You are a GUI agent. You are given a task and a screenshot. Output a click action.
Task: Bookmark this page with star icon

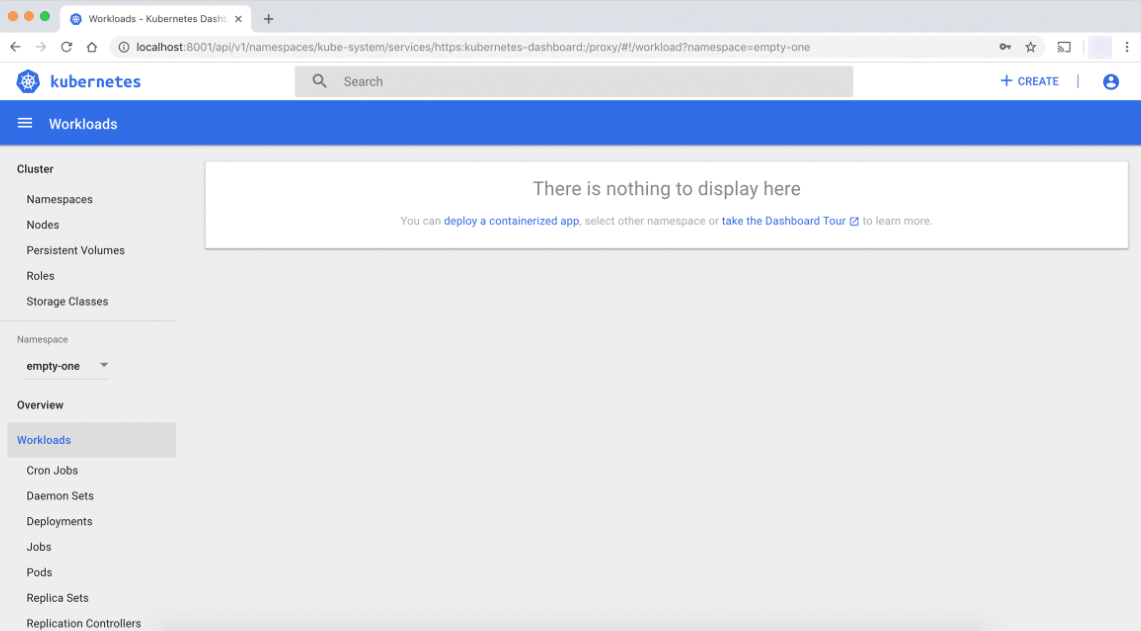(x=1030, y=47)
